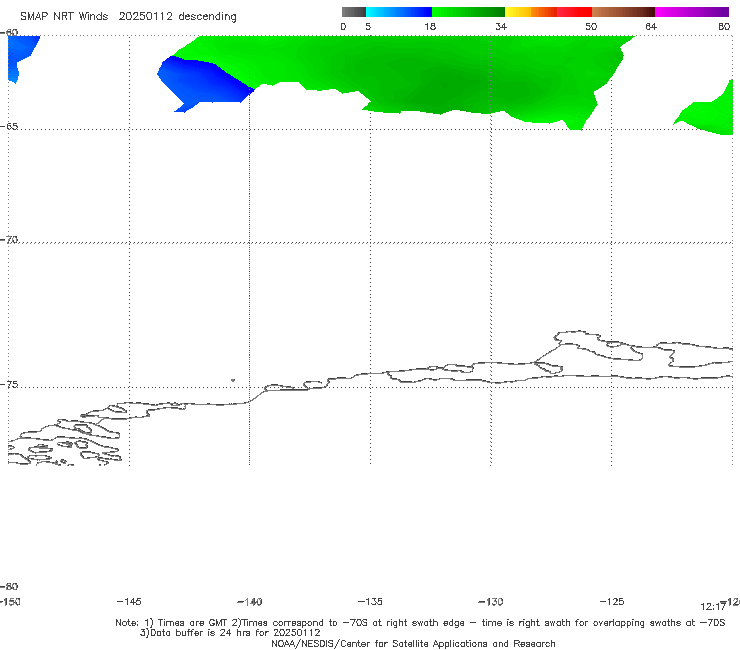Click the color bar label '5'

(x=368, y=27)
